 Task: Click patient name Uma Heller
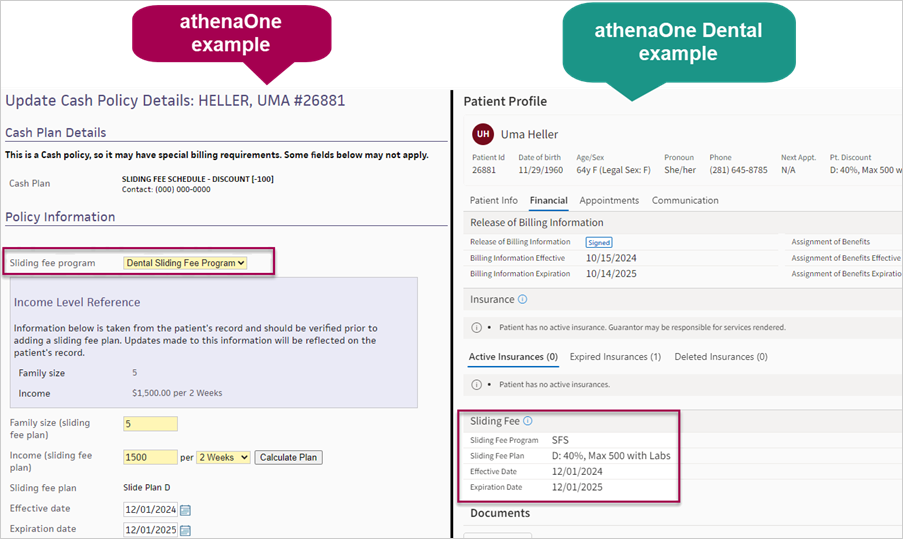tap(529, 134)
